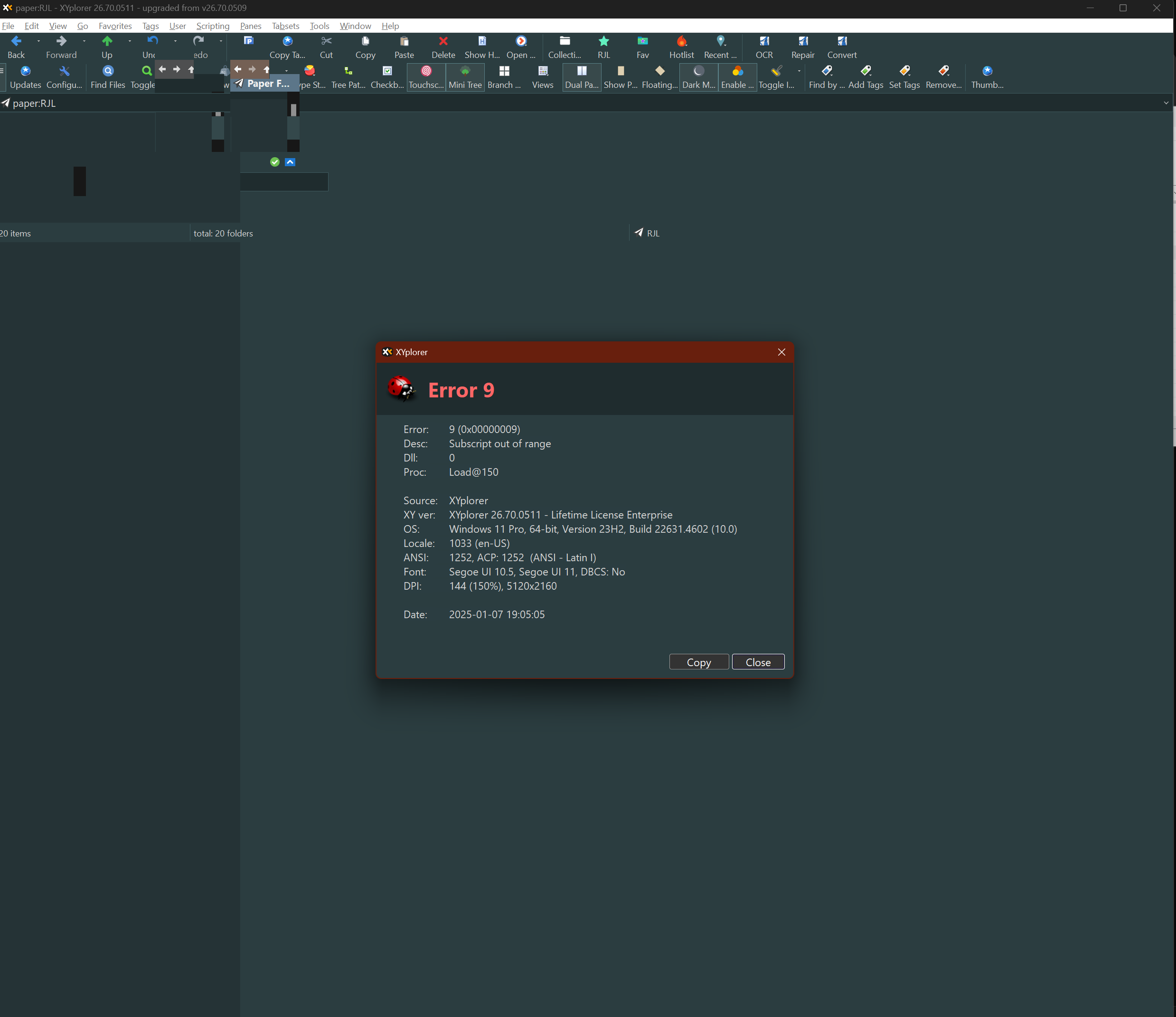Click the Copy button in error dialog
Viewport: 1176px width, 1017px height.
pos(699,662)
